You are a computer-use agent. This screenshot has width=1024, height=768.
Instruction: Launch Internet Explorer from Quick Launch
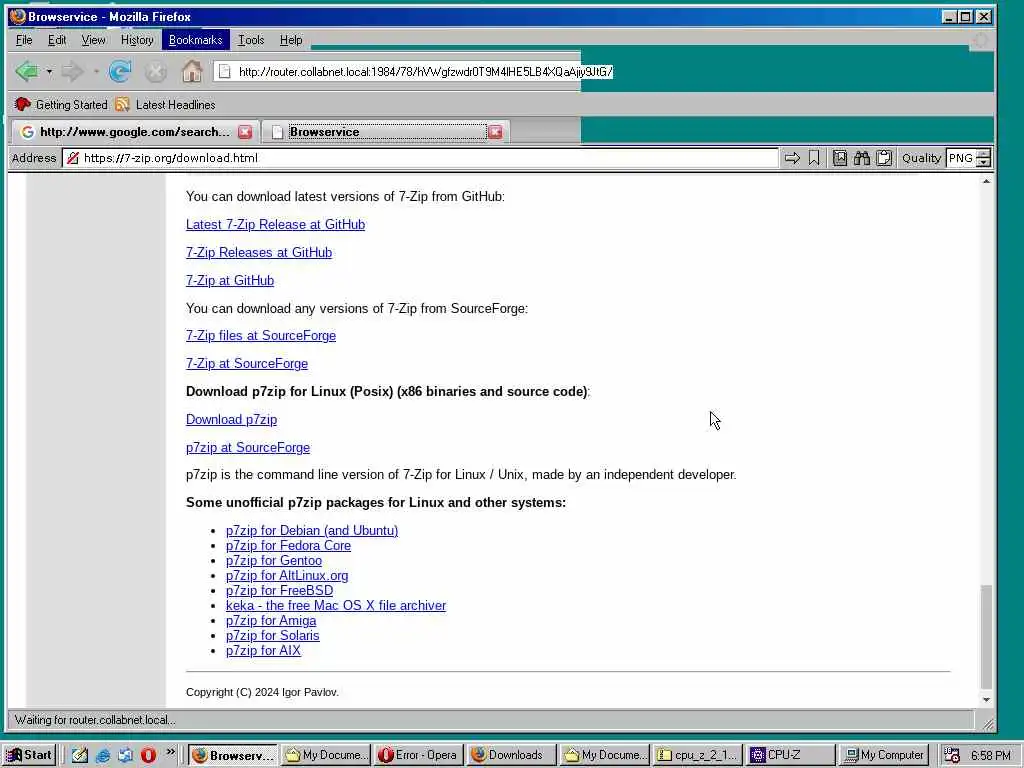pyautogui.click(x=103, y=755)
